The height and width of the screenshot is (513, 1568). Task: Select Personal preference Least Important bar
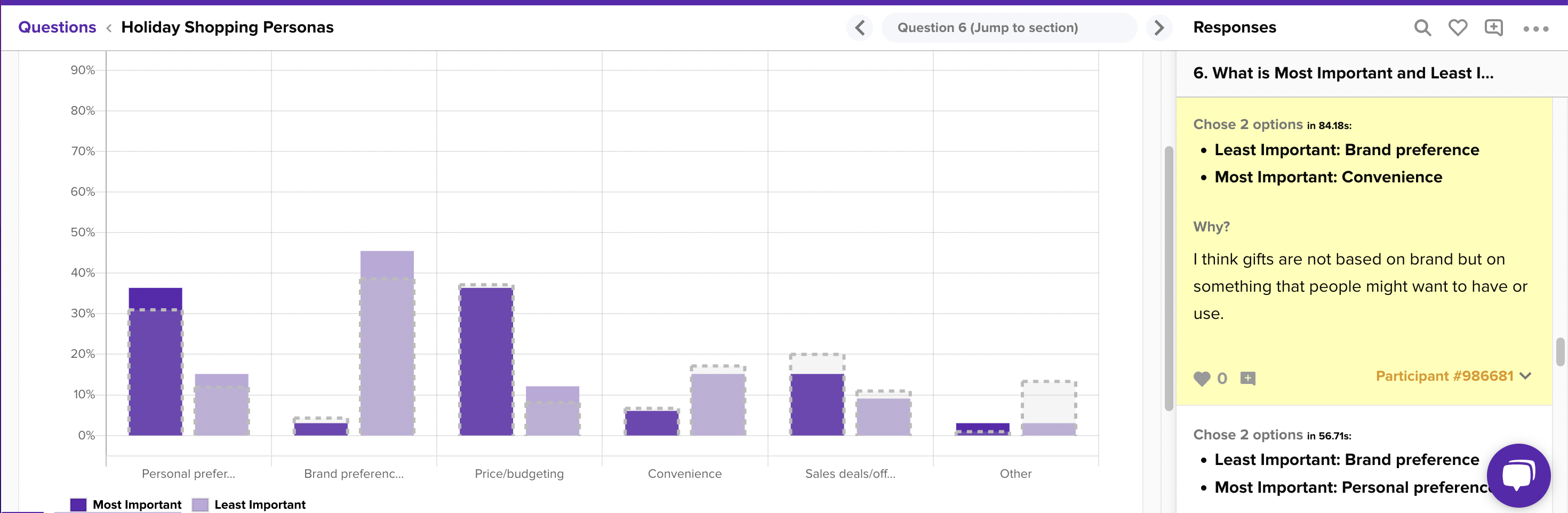221,405
